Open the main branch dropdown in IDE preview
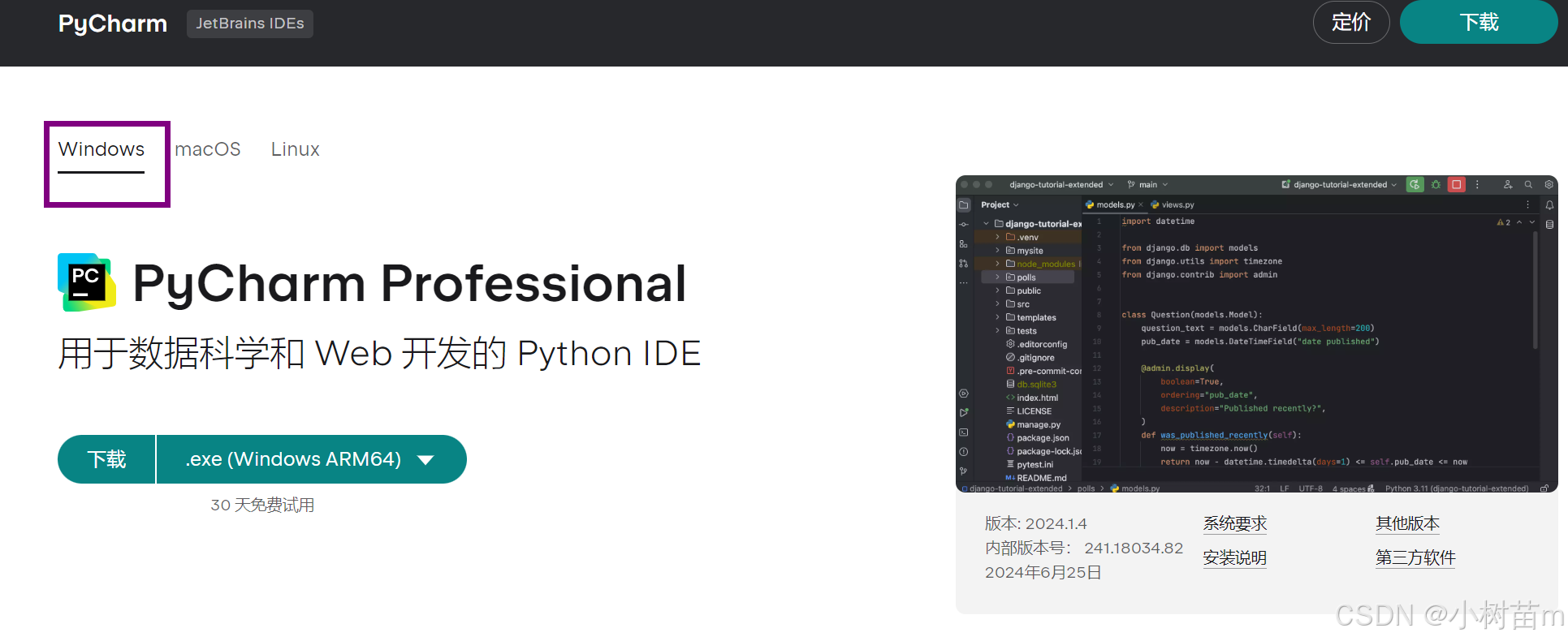The width and height of the screenshot is (1568, 641). pos(1148,185)
